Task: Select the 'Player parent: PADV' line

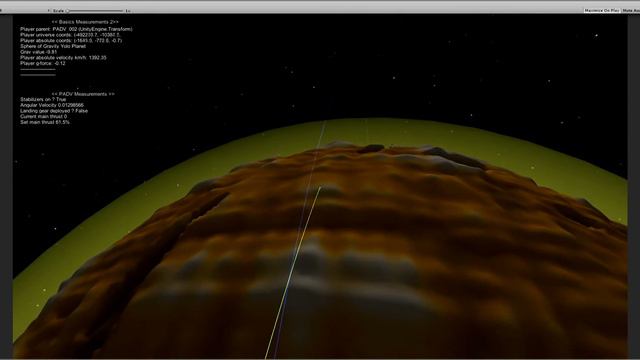Action: coord(76,29)
